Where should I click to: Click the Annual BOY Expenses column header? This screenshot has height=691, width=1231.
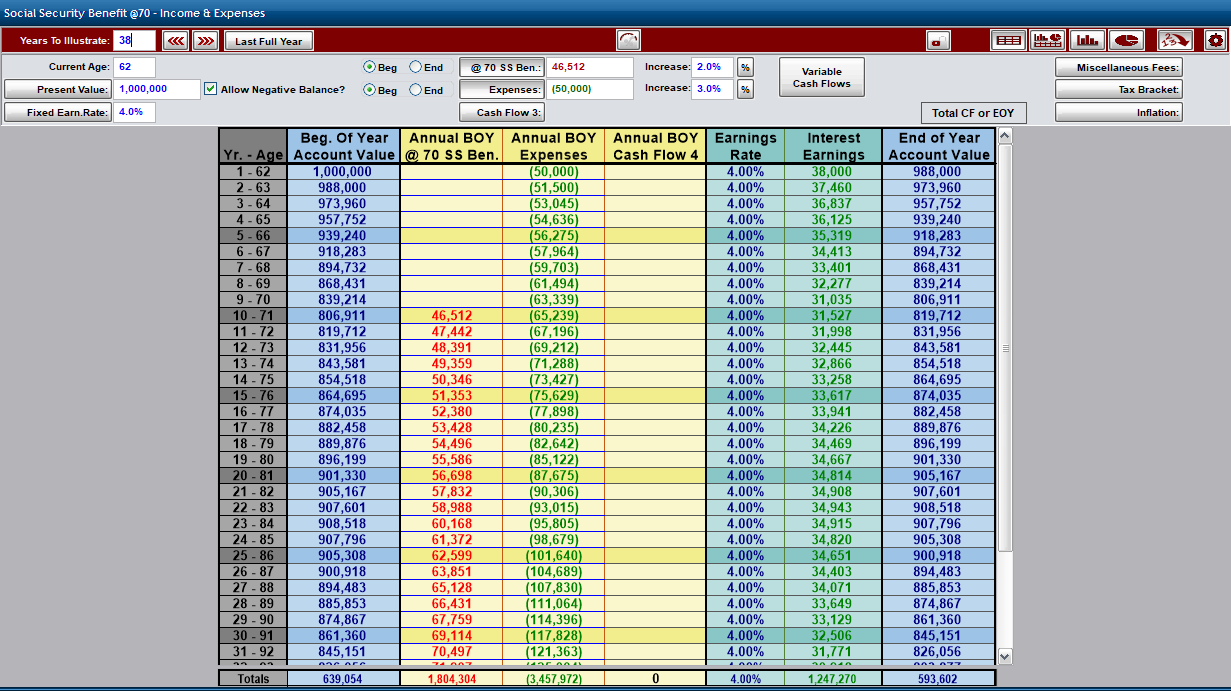554,146
